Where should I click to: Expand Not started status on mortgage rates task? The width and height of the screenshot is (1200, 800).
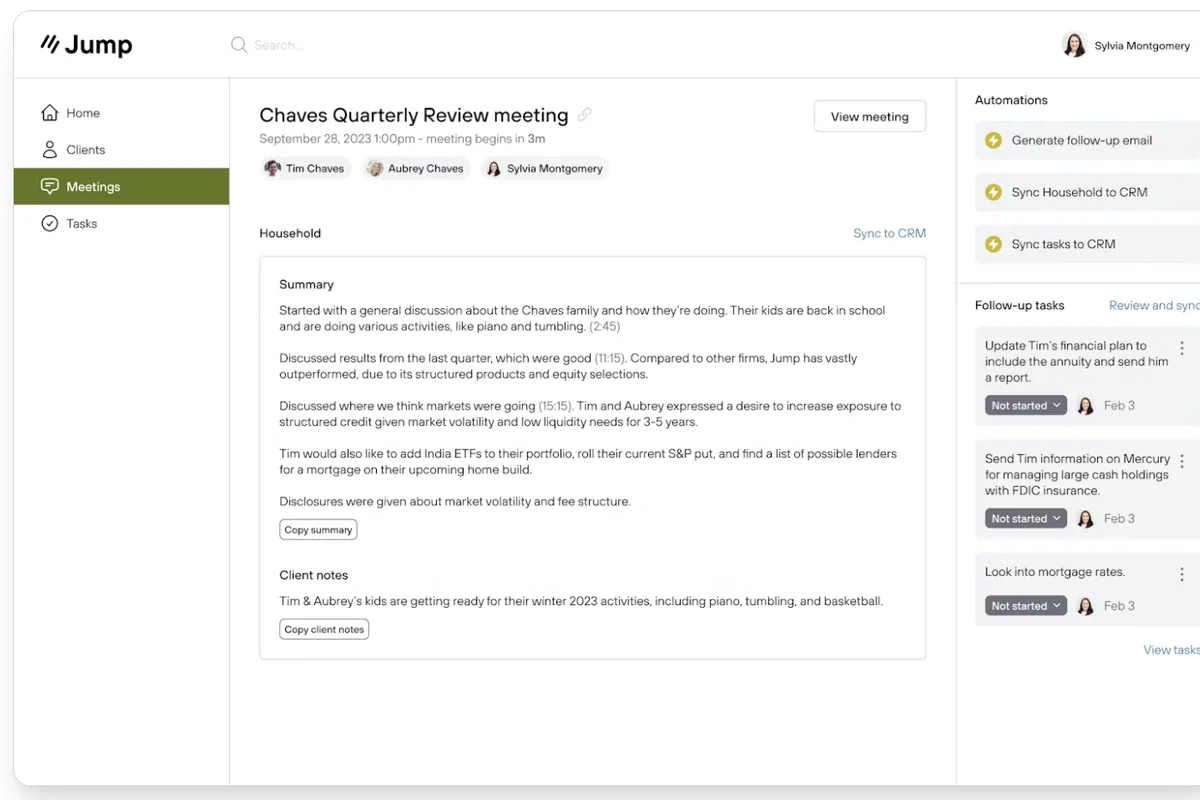coord(1026,606)
